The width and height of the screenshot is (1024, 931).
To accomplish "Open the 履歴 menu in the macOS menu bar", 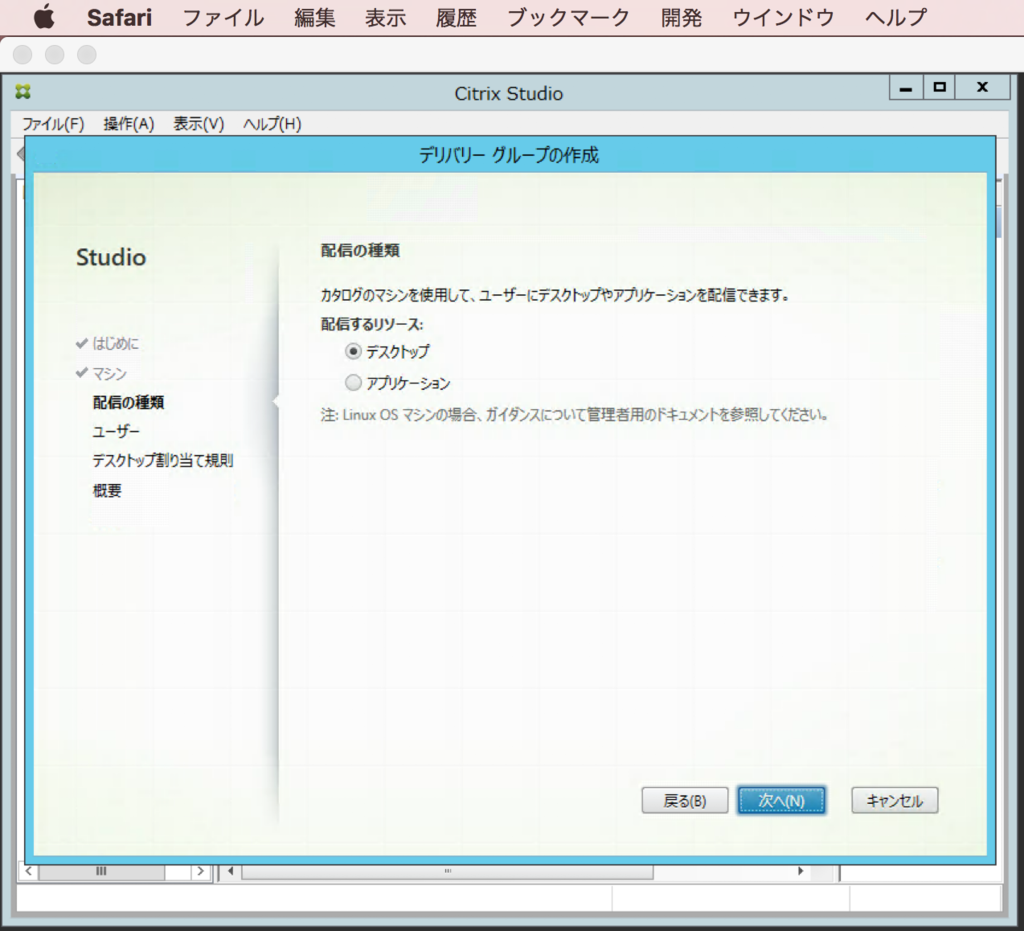I will (456, 18).
